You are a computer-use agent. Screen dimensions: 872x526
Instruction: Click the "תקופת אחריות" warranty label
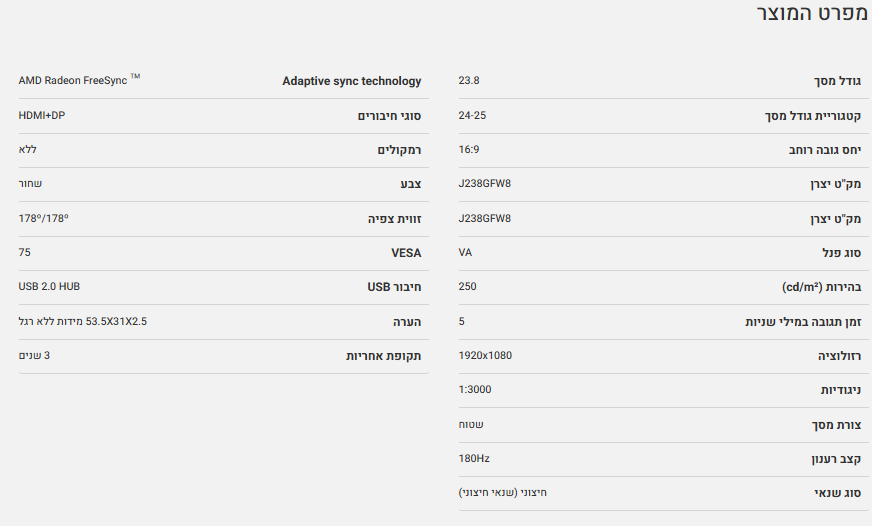pyautogui.click(x=384, y=356)
